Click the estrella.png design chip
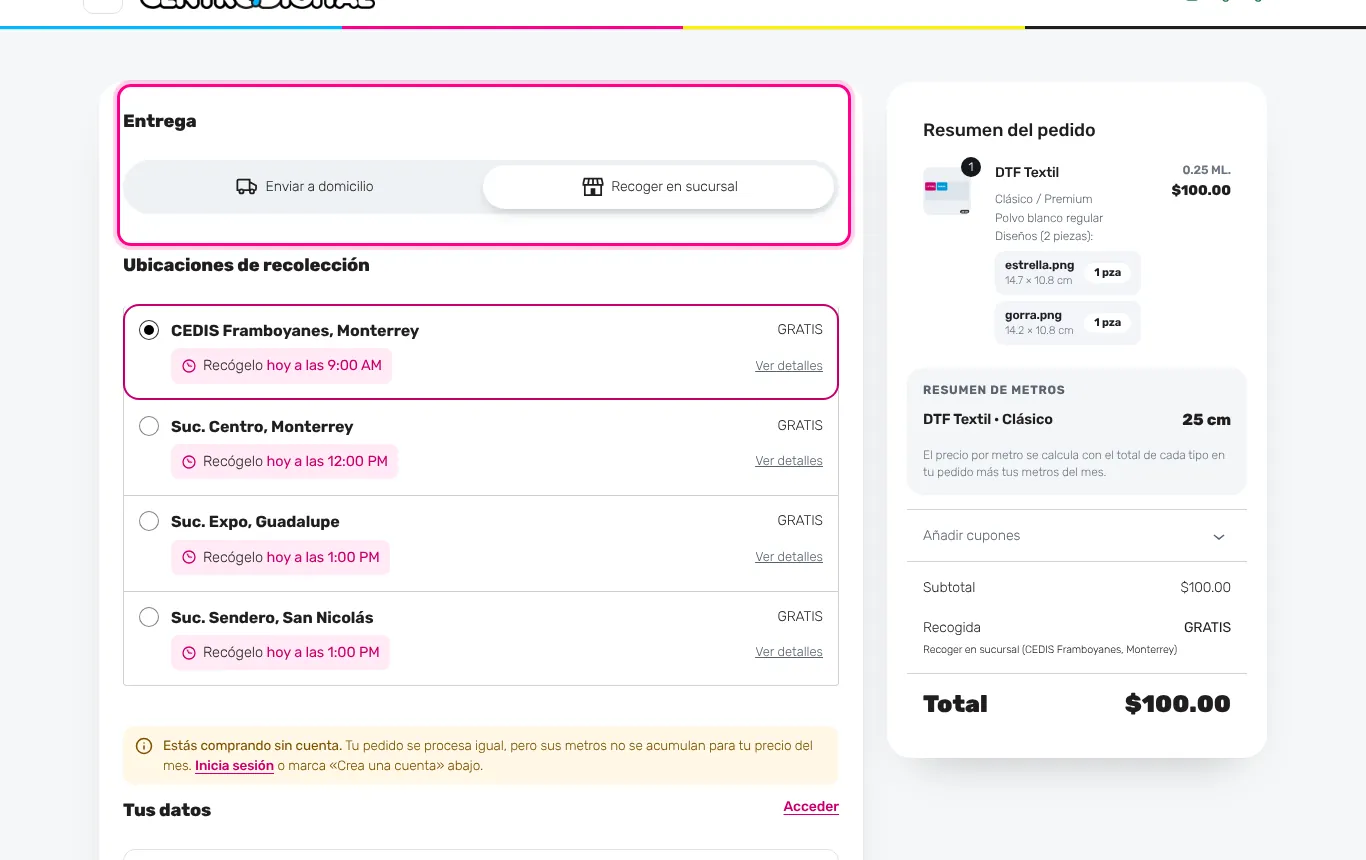 1068,272
